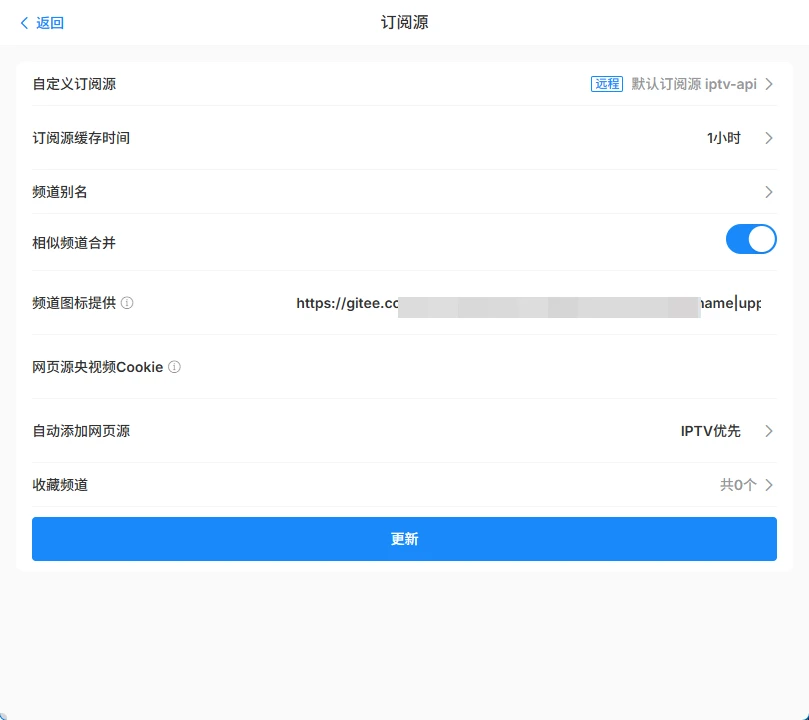The width and height of the screenshot is (809, 720).
Task: Click the chevron on the 频道别名 row
Action: [x=769, y=192]
